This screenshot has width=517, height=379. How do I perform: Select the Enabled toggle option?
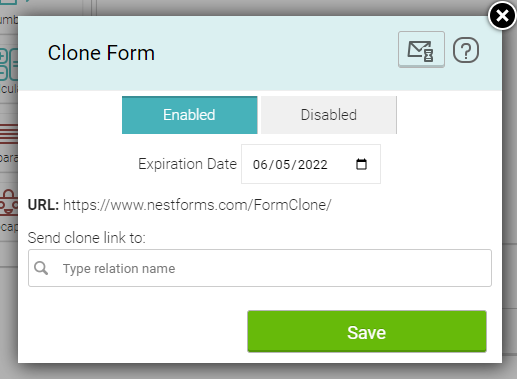coord(189,115)
